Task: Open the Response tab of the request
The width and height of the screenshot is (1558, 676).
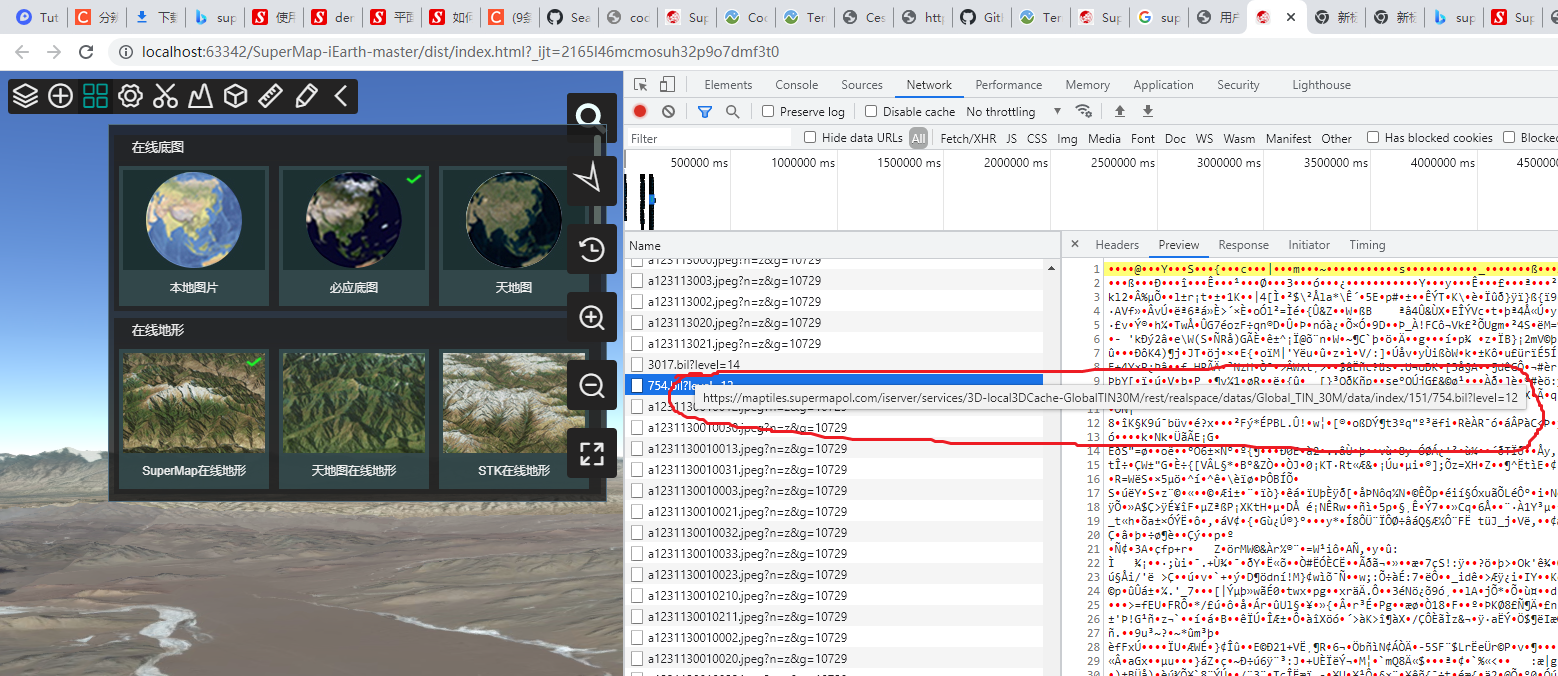Action: pyautogui.click(x=1243, y=245)
